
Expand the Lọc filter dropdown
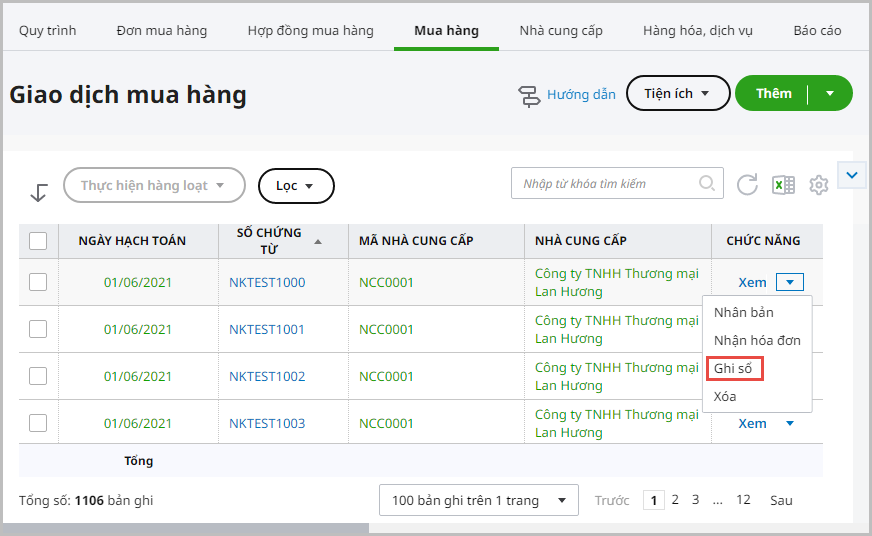click(x=296, y=186)
